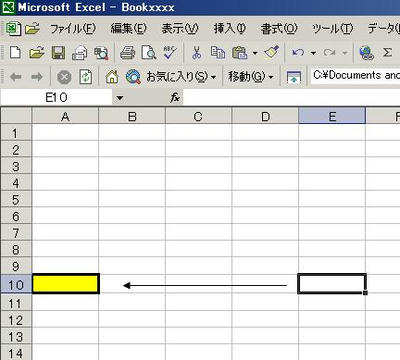Click the Open file toolbar icon
This screenshot has width=400, height=360.
tap(37, 53)
